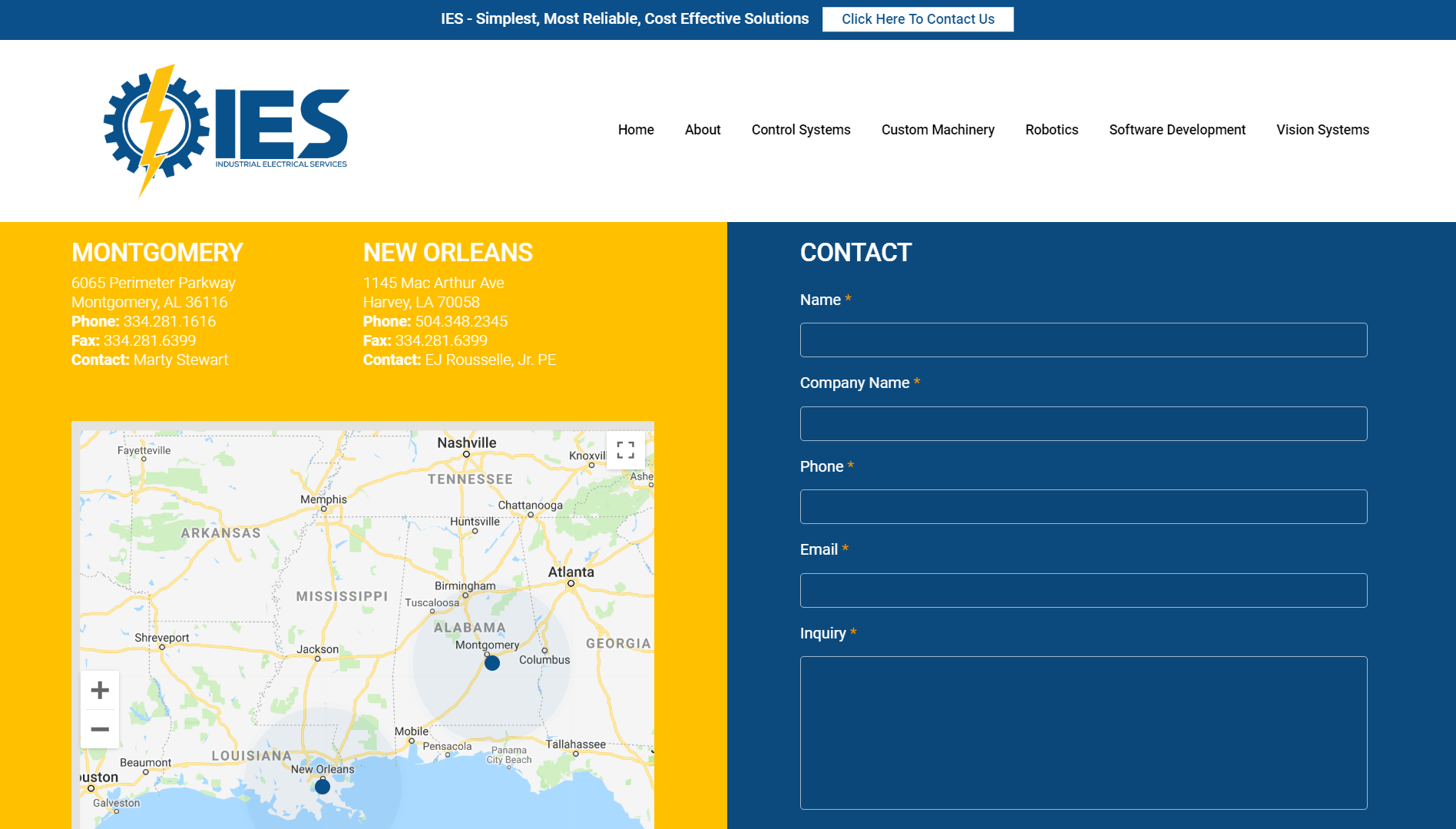1456x829 pixels.
Task: Focus the Email input field
Action: coord(1084,590)
